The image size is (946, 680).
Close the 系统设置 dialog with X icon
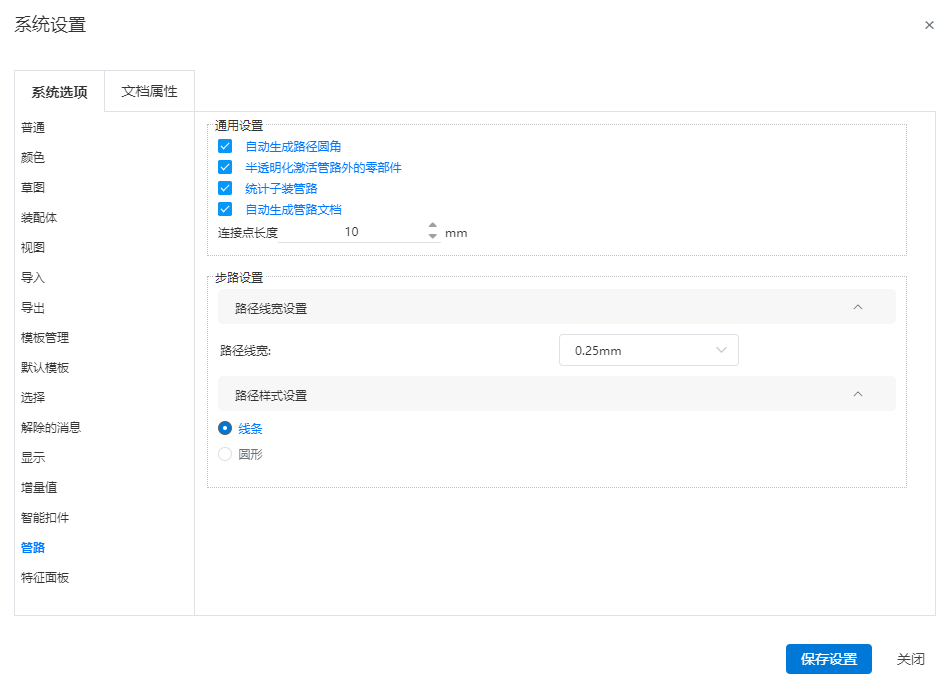tap(929, 26)
